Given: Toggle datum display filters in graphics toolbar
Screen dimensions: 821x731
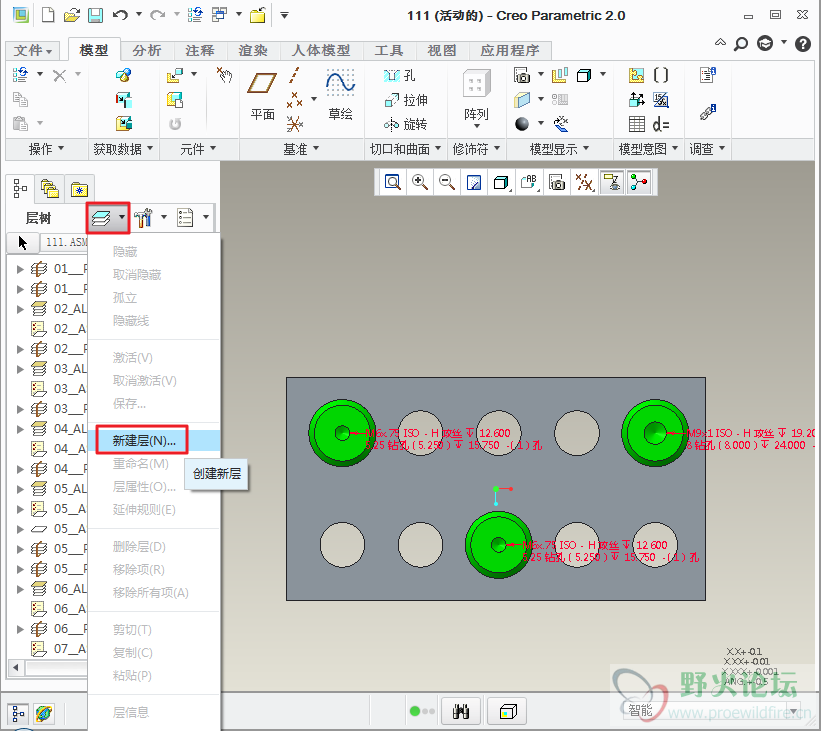Looking at the screenshot, I should pos(584,182).
